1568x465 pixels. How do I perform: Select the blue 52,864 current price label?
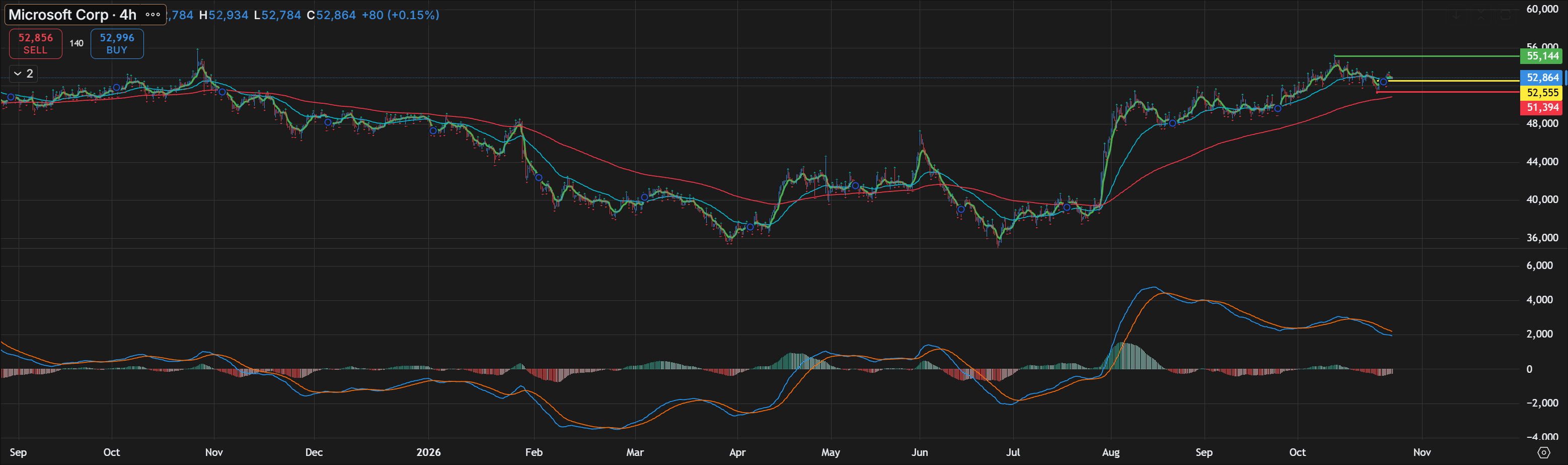pos(1542,78)
